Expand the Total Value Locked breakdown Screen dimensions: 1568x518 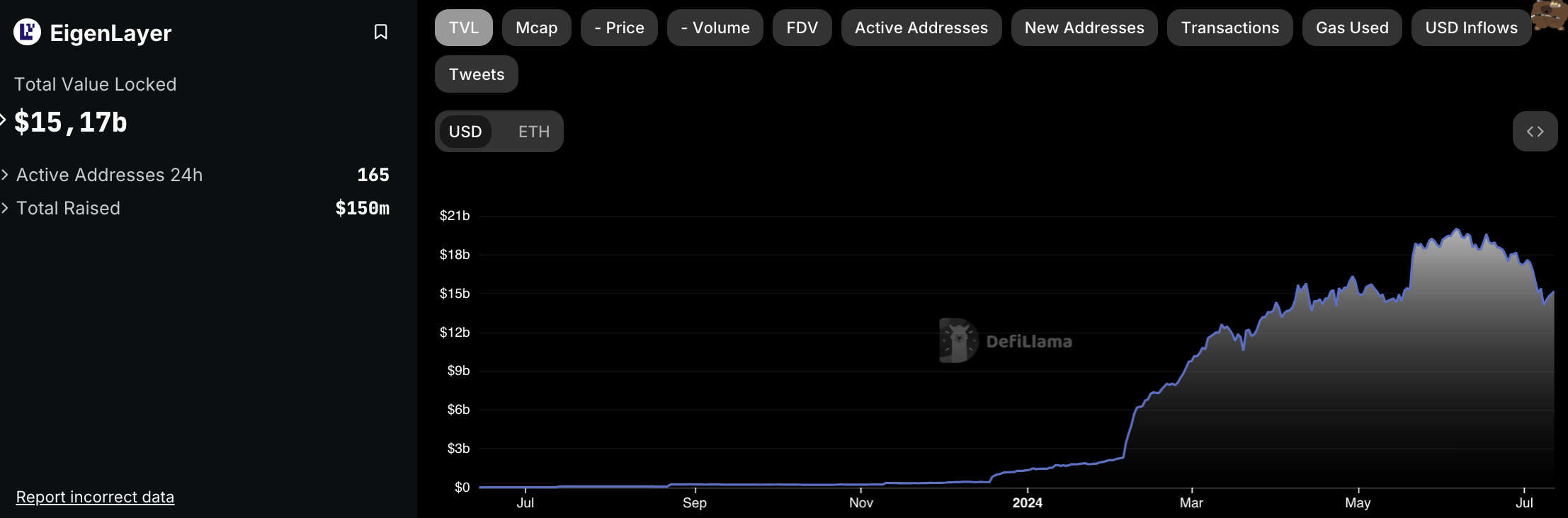point(4,120)
